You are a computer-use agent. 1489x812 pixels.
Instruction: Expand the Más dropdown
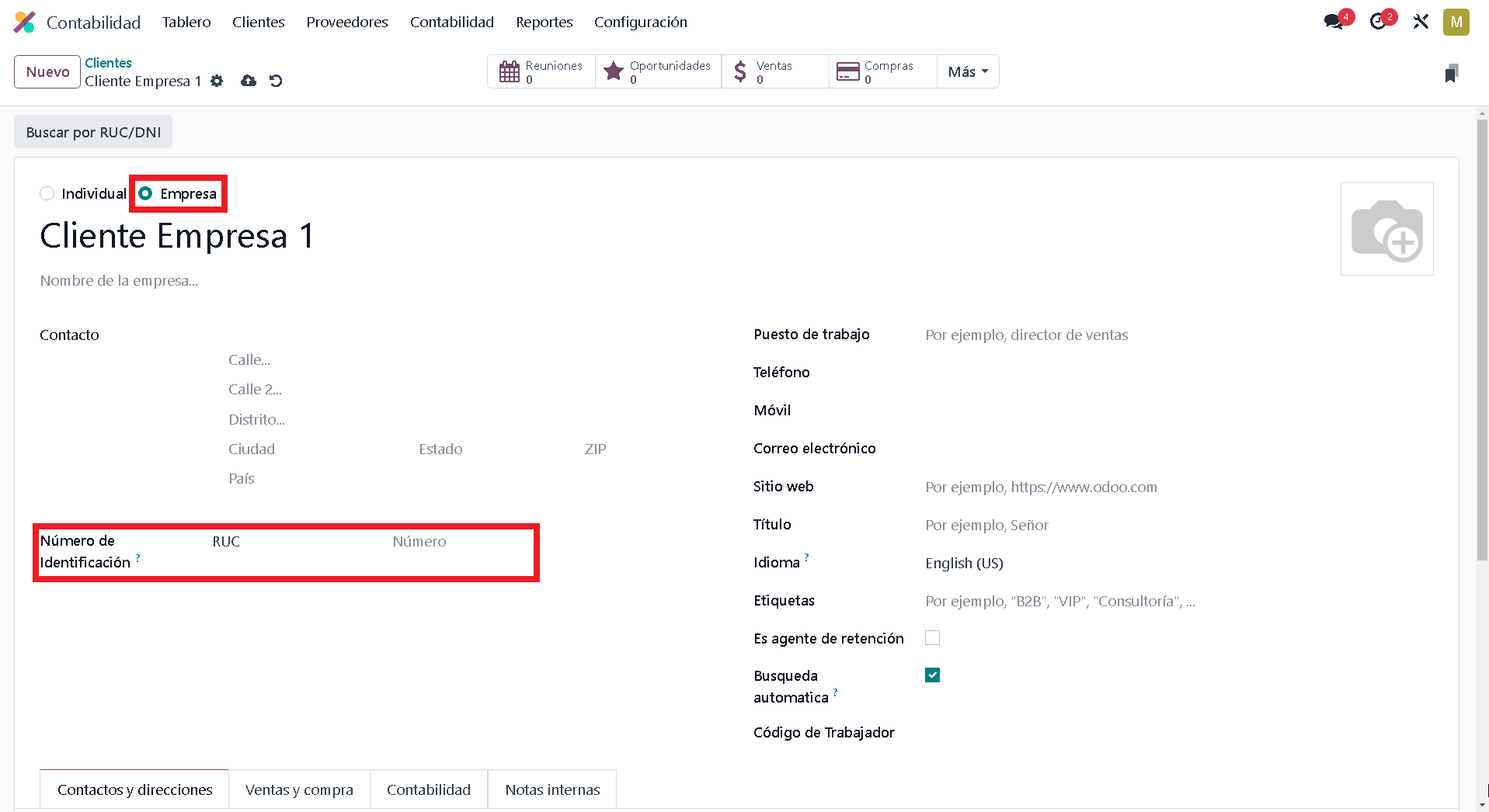pos(968,71)
